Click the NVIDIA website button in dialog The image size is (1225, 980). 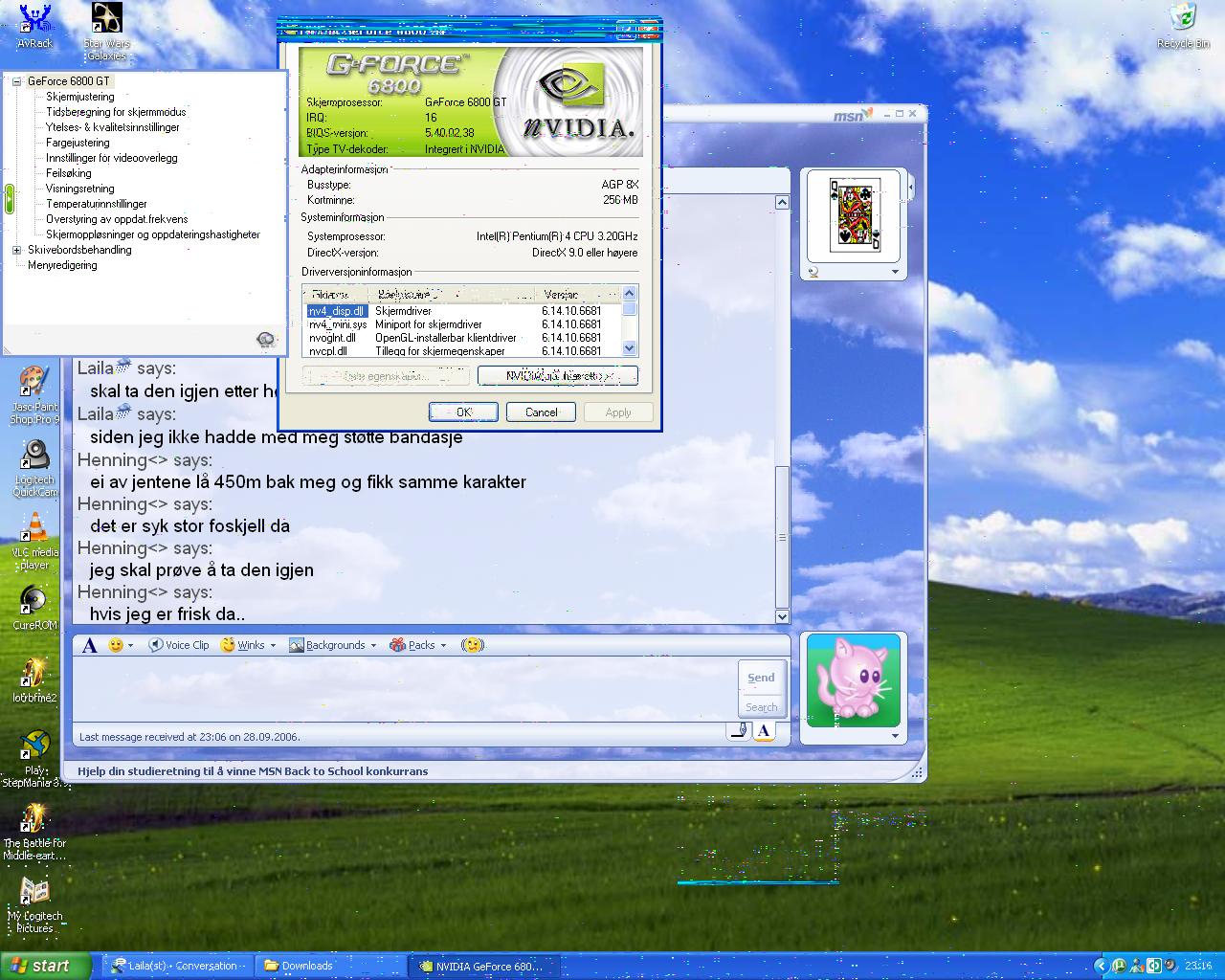pyautogui.click(x=558, y=376)
